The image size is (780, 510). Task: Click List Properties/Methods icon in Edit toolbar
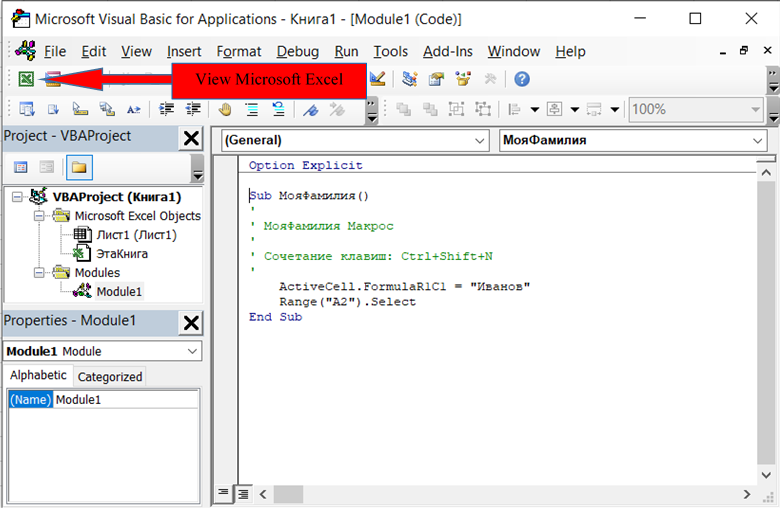tap(26, 109)
